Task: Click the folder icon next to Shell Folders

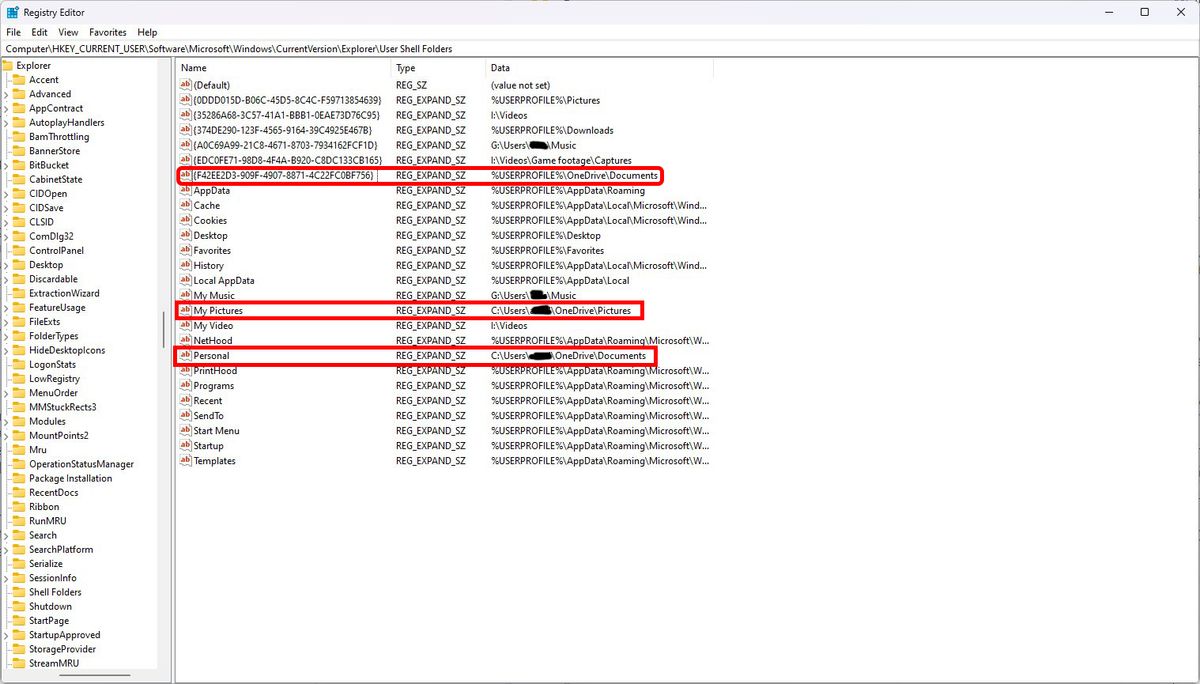Action: (x=21, y=592)
